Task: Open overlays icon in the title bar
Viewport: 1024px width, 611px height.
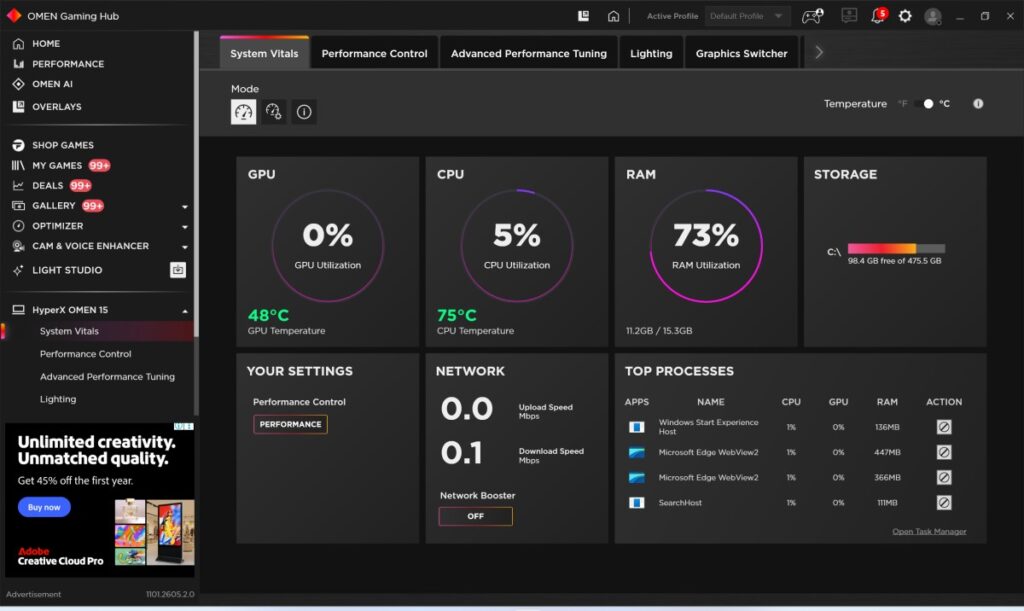Action: (583, 16)
